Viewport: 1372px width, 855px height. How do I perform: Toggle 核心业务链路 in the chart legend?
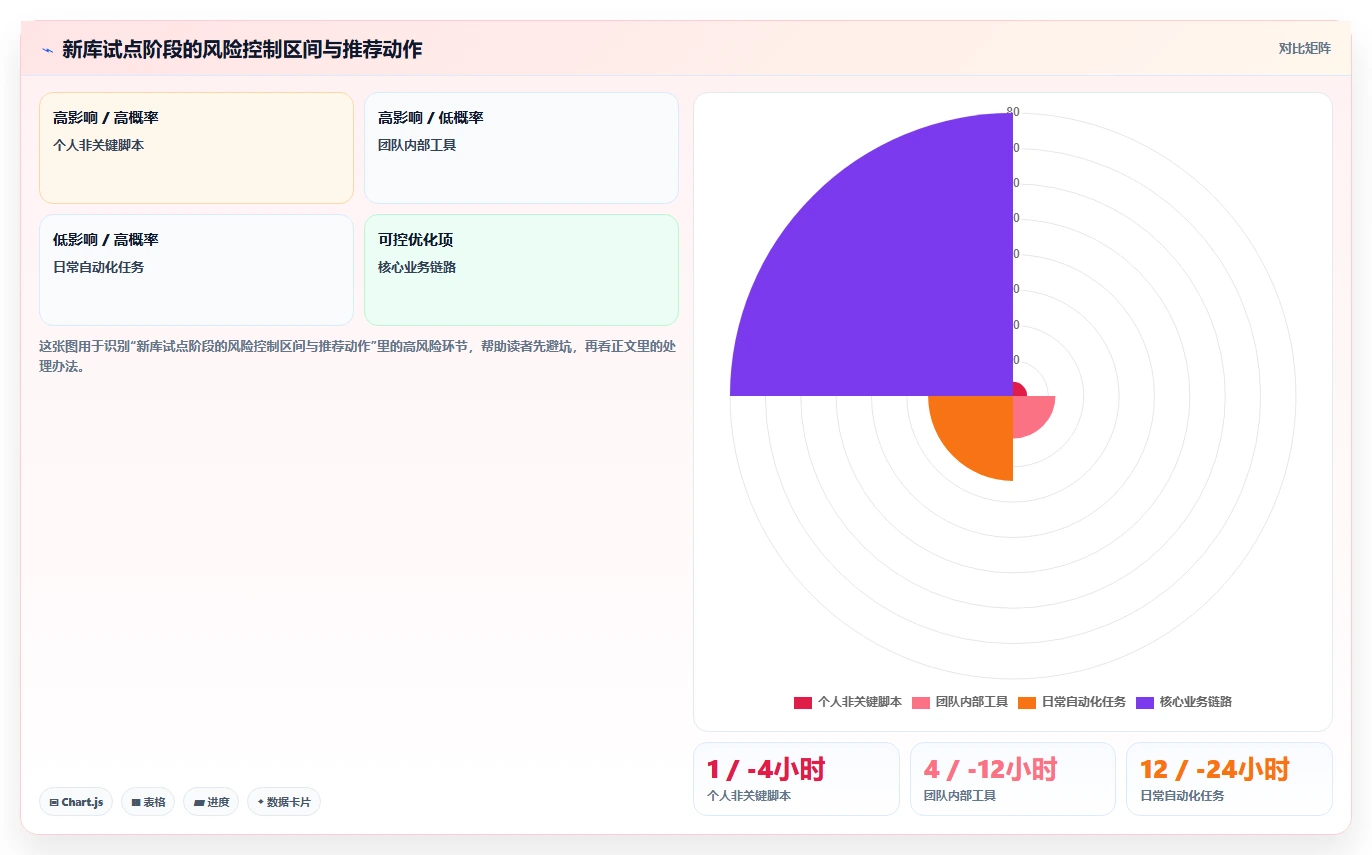(x=1184, y=702)
